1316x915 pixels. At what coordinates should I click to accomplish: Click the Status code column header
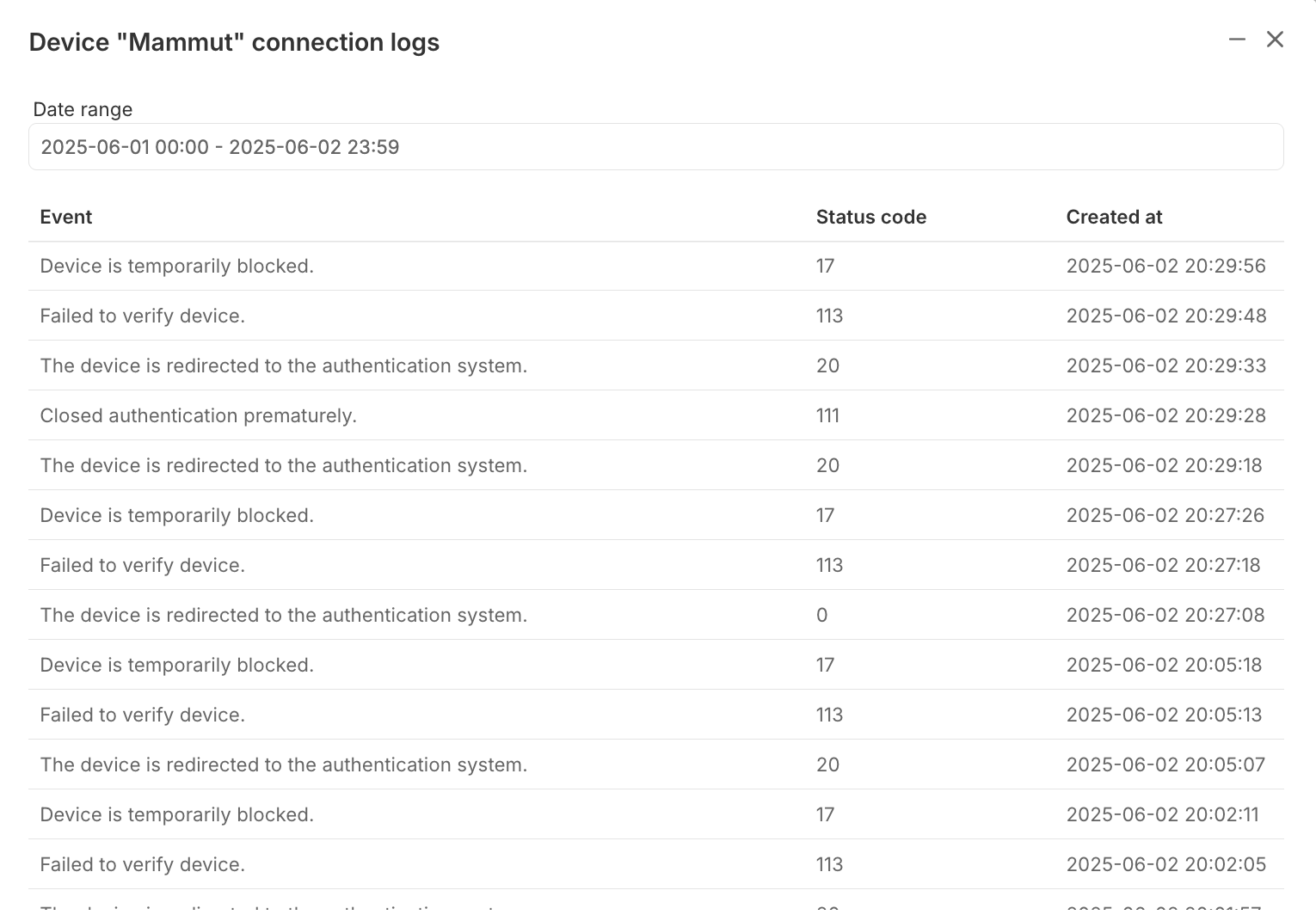click(871, 217)
